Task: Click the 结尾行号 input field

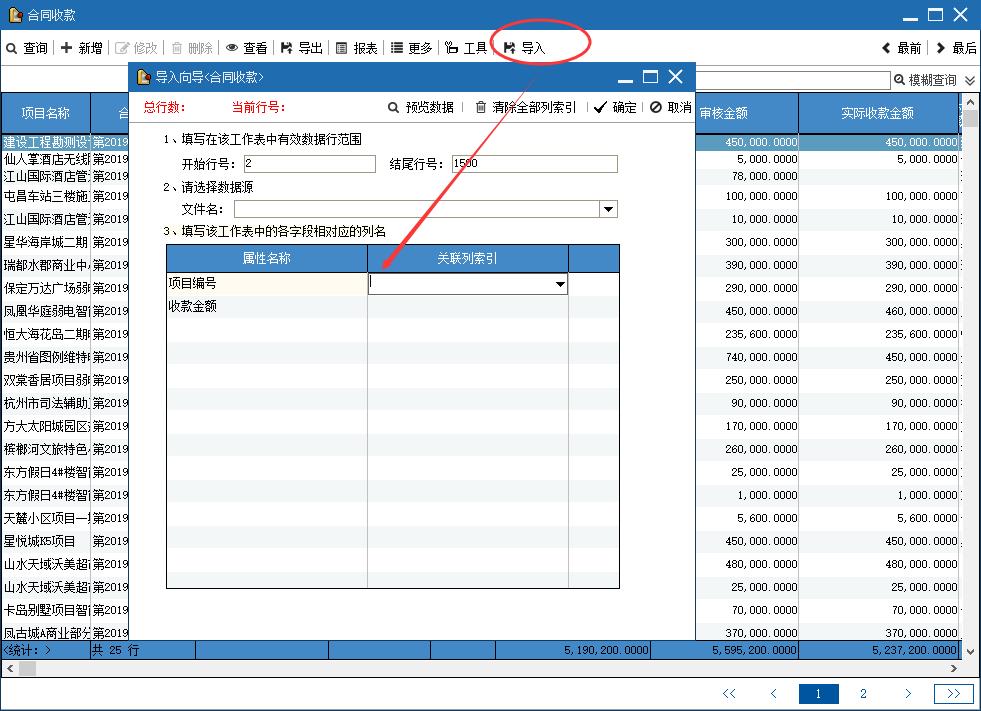Action: [x=534, y=164]
